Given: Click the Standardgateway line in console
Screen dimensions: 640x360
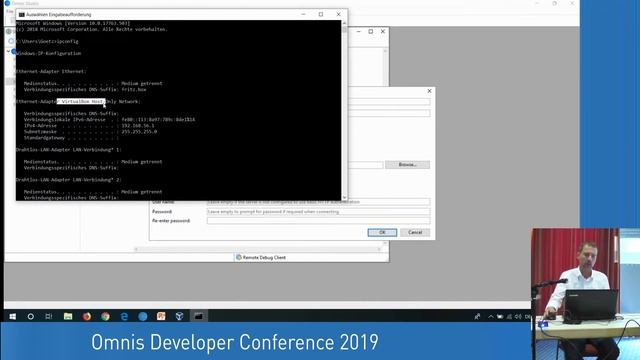Looking at the screenshot, I should click(71, 138).
